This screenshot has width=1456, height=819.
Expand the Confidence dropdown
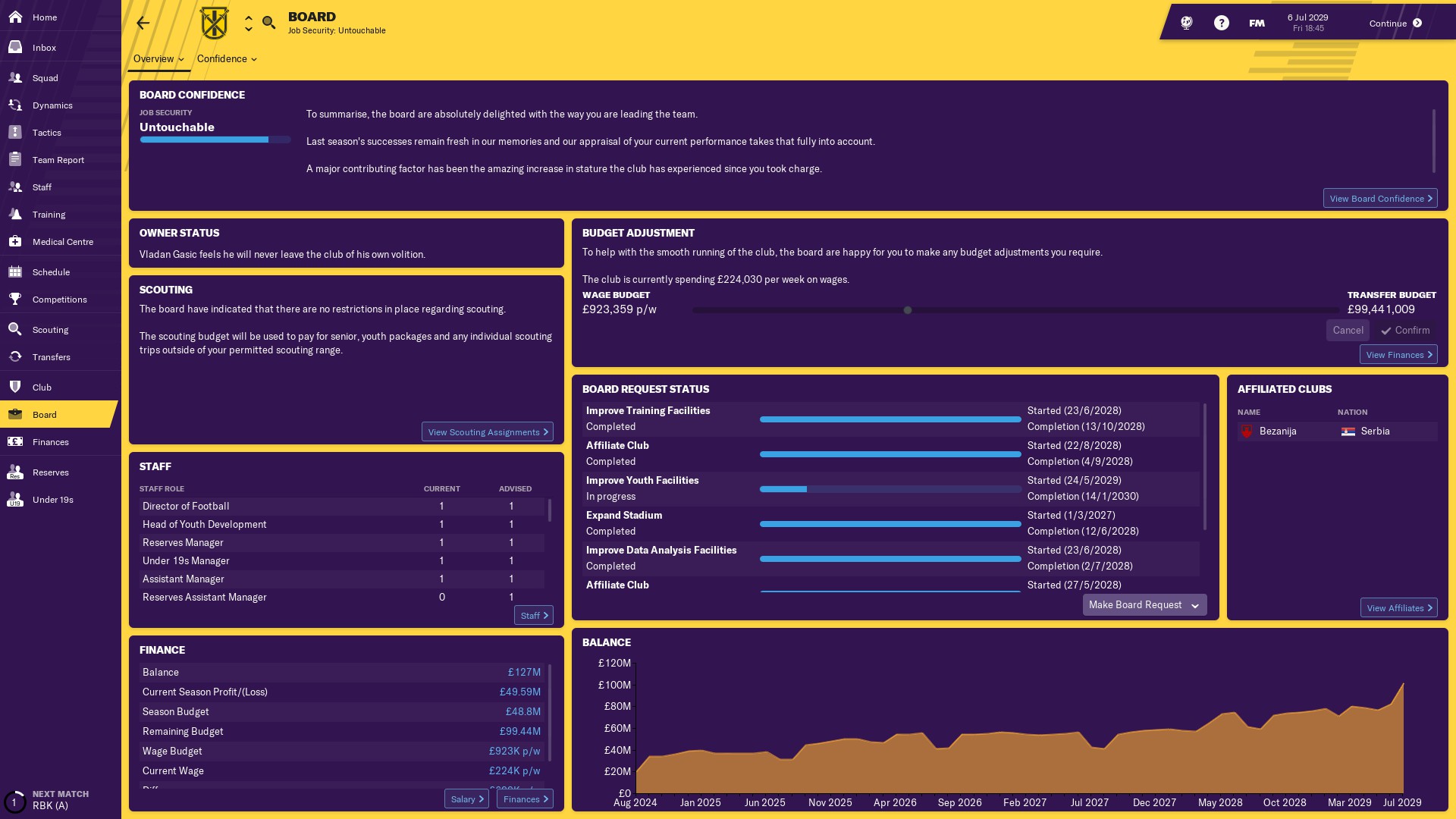227,59
